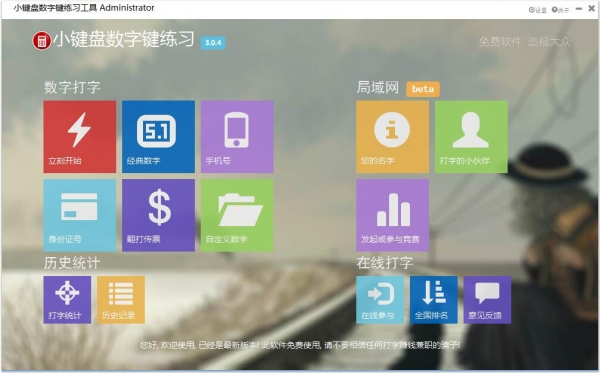Image resolution: width=600 pixels, height=373 pixels.
Task: Open 打字的小伙伴 person tile
Action: (471, 137)
